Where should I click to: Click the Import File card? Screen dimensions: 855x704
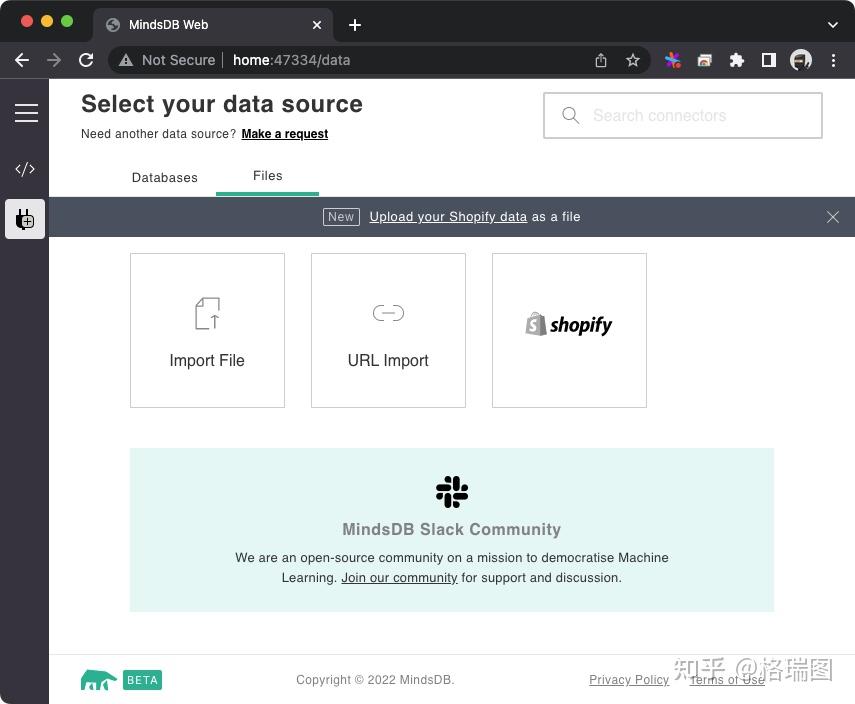point(207,330)
